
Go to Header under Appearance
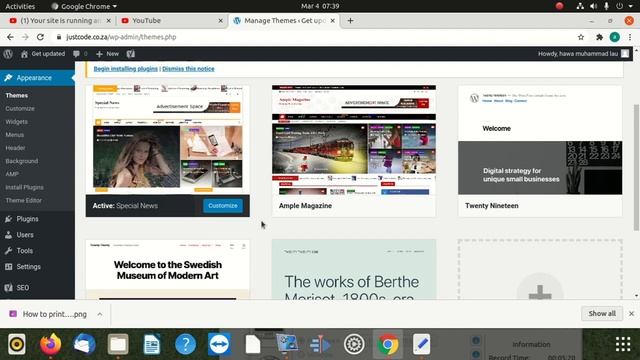16,148
